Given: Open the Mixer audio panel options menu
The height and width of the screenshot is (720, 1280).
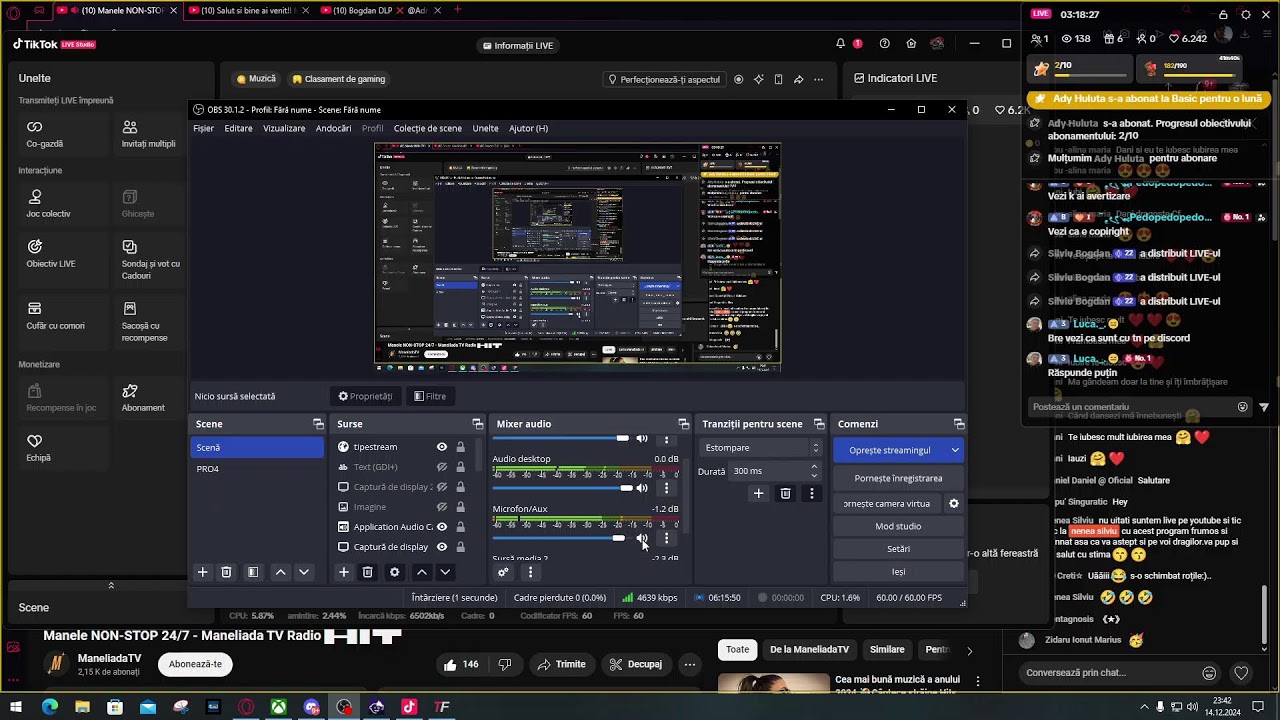Looking at the screenshot, I should click(530, 572).
